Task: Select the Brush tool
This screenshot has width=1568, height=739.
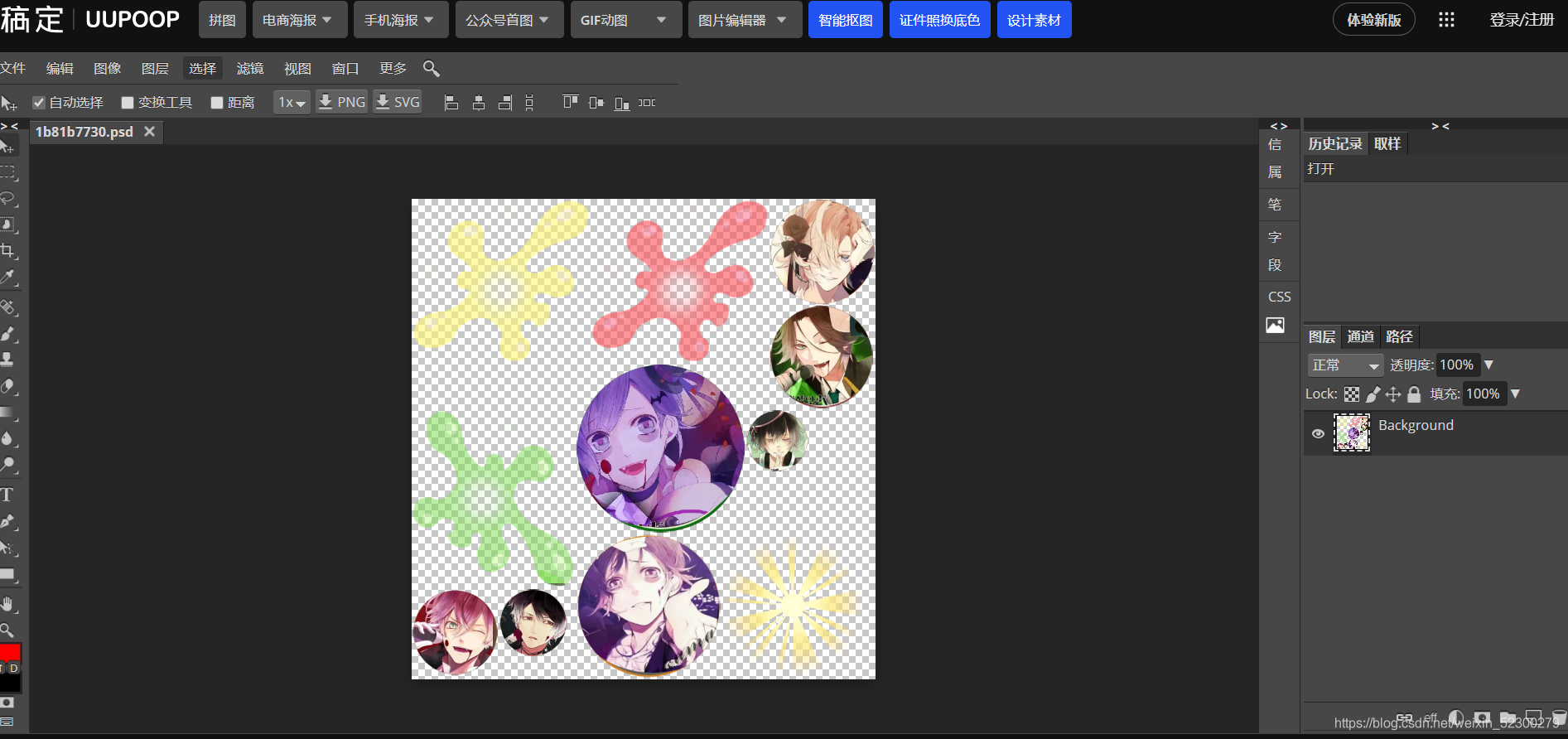Action: tap(7, 333)
